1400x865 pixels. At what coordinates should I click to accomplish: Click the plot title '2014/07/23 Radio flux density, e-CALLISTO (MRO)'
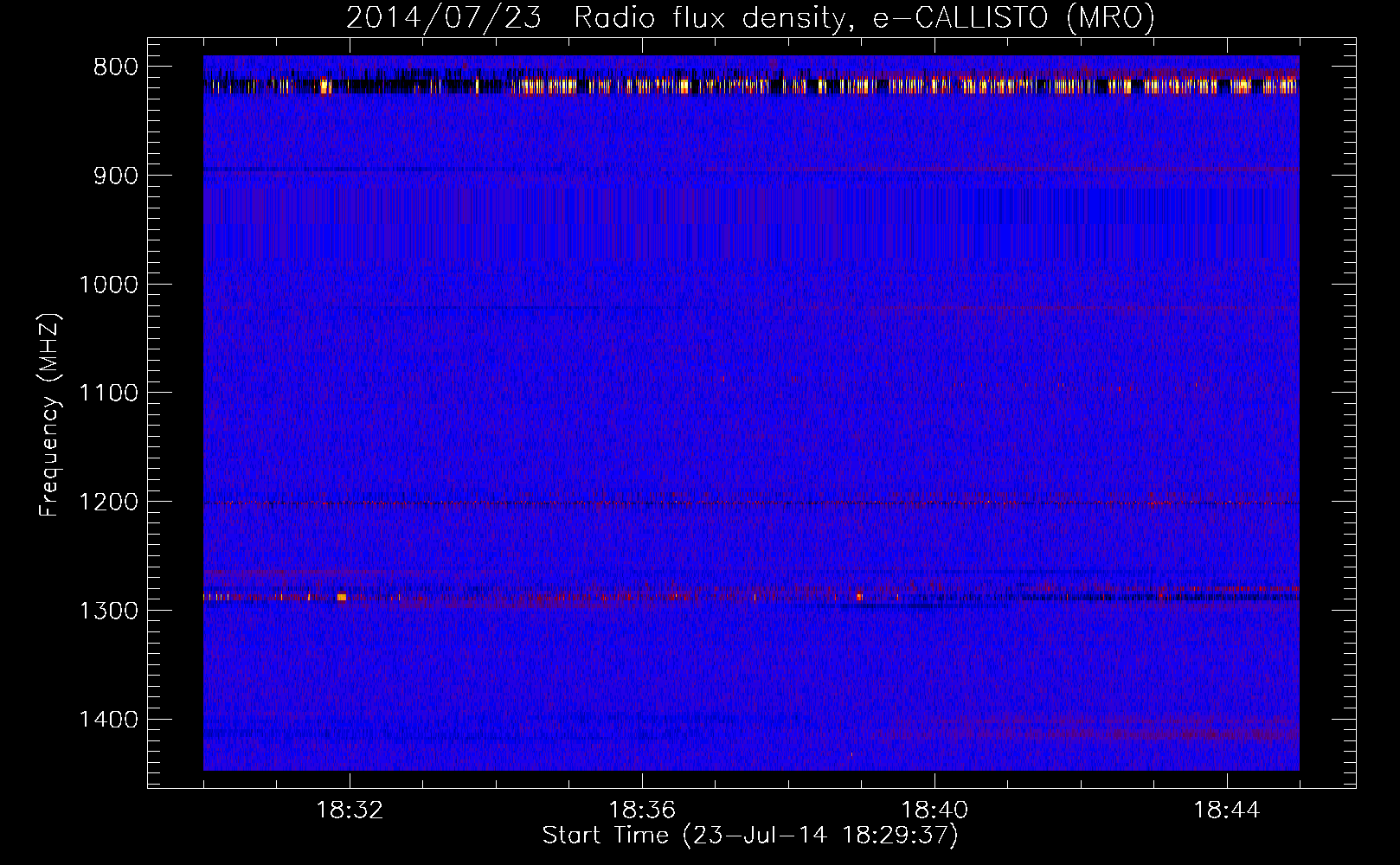750,17
